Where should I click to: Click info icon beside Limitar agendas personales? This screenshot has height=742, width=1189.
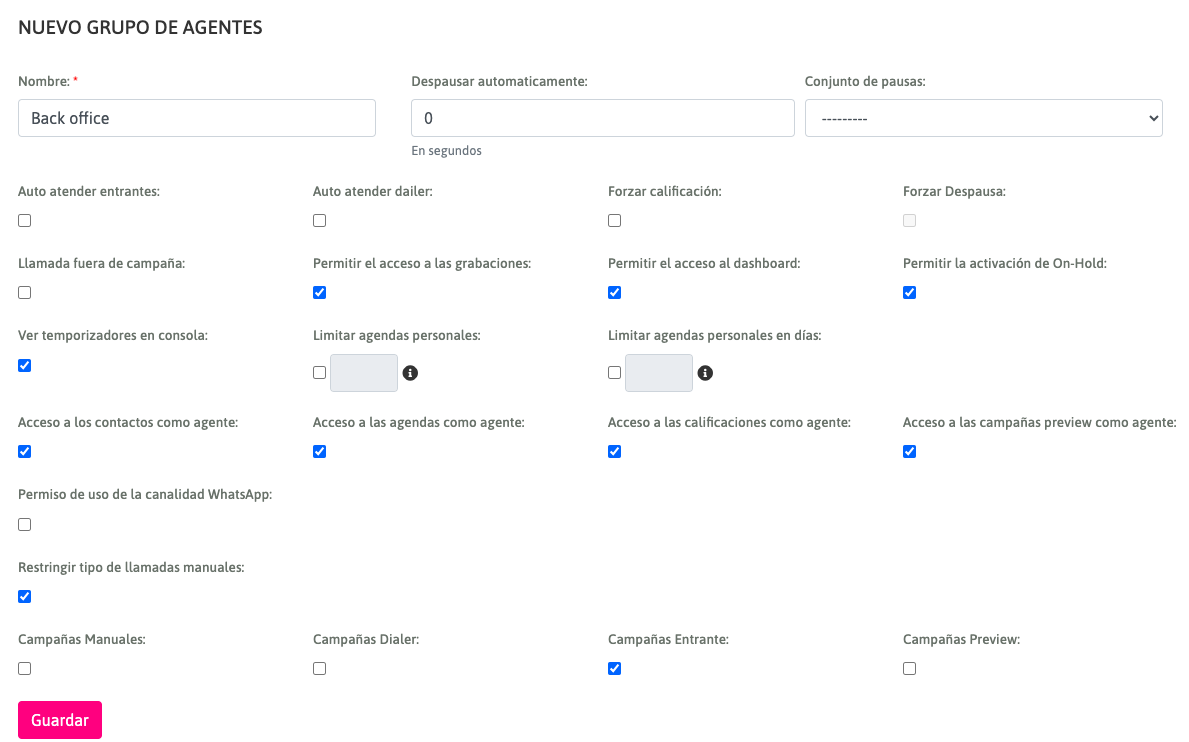point(409,373)
